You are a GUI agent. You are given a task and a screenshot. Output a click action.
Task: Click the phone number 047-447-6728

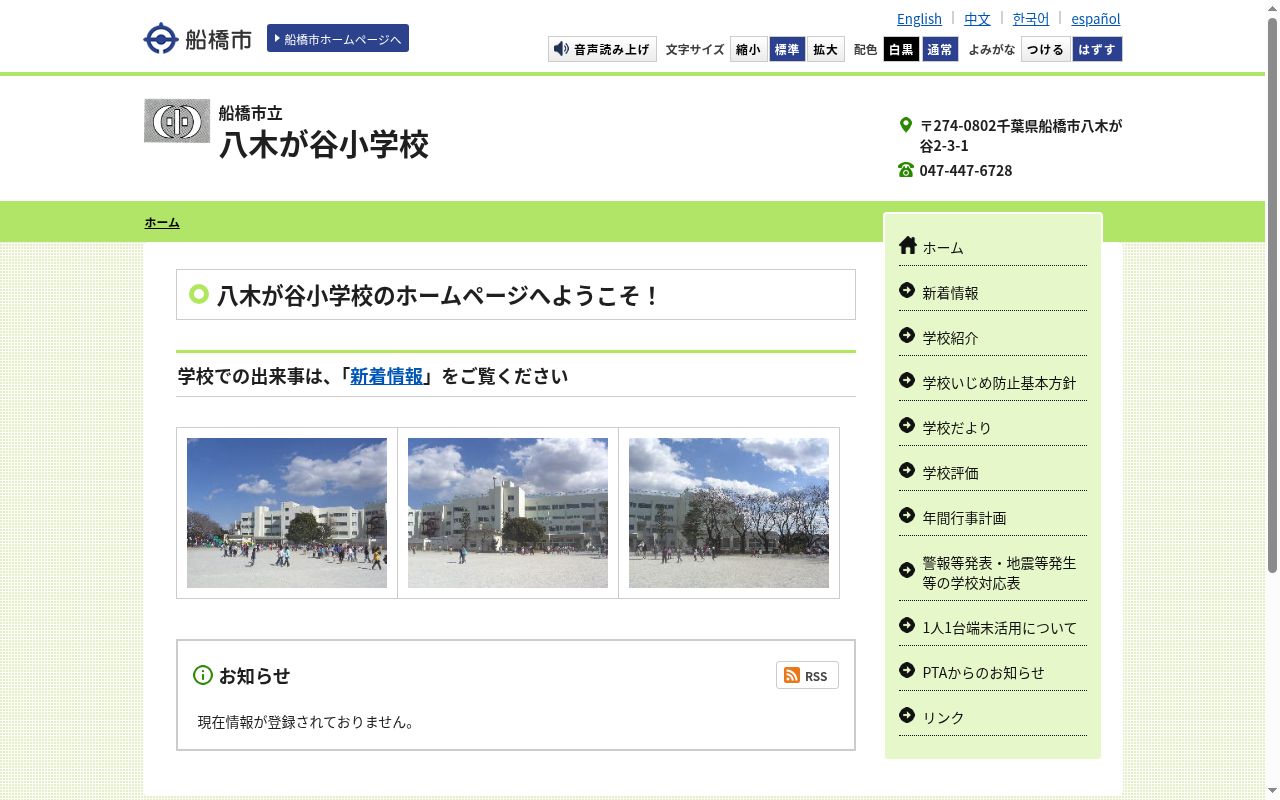[966, 170]
